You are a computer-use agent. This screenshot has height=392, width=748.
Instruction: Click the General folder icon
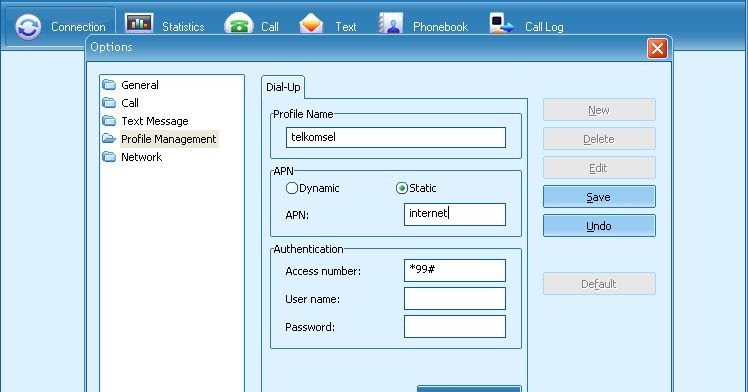click(x=109, y=85)
